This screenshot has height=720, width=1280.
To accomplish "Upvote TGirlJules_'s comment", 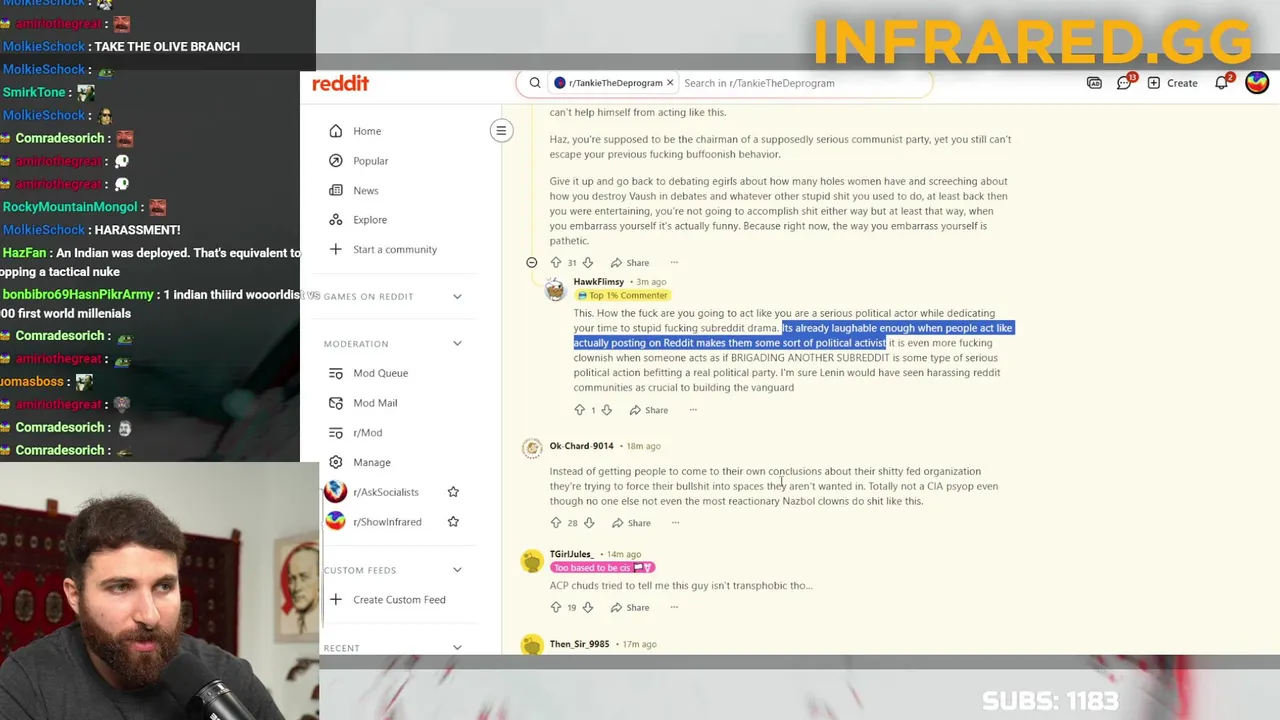I will click(556, 607).
